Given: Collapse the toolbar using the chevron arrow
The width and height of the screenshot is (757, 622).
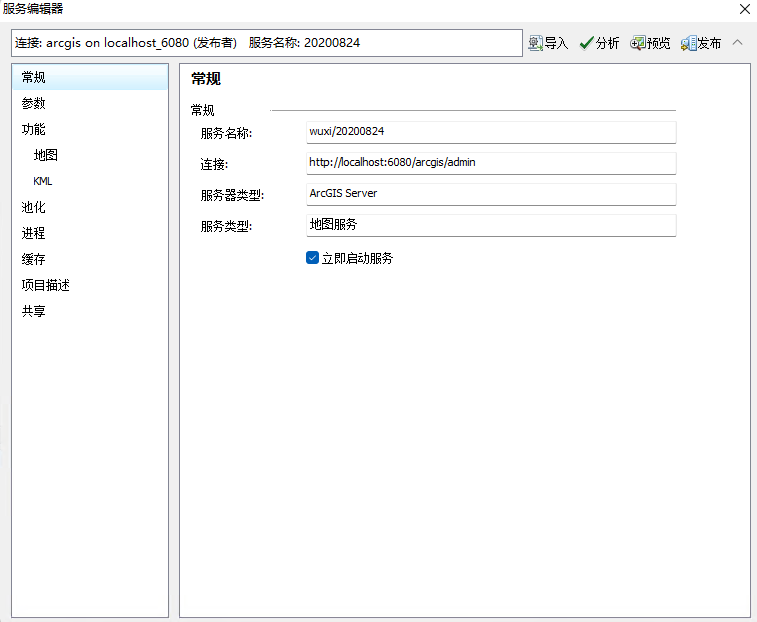Looking at the screenshot, I should pyautogui.click(x=738, y=43).
